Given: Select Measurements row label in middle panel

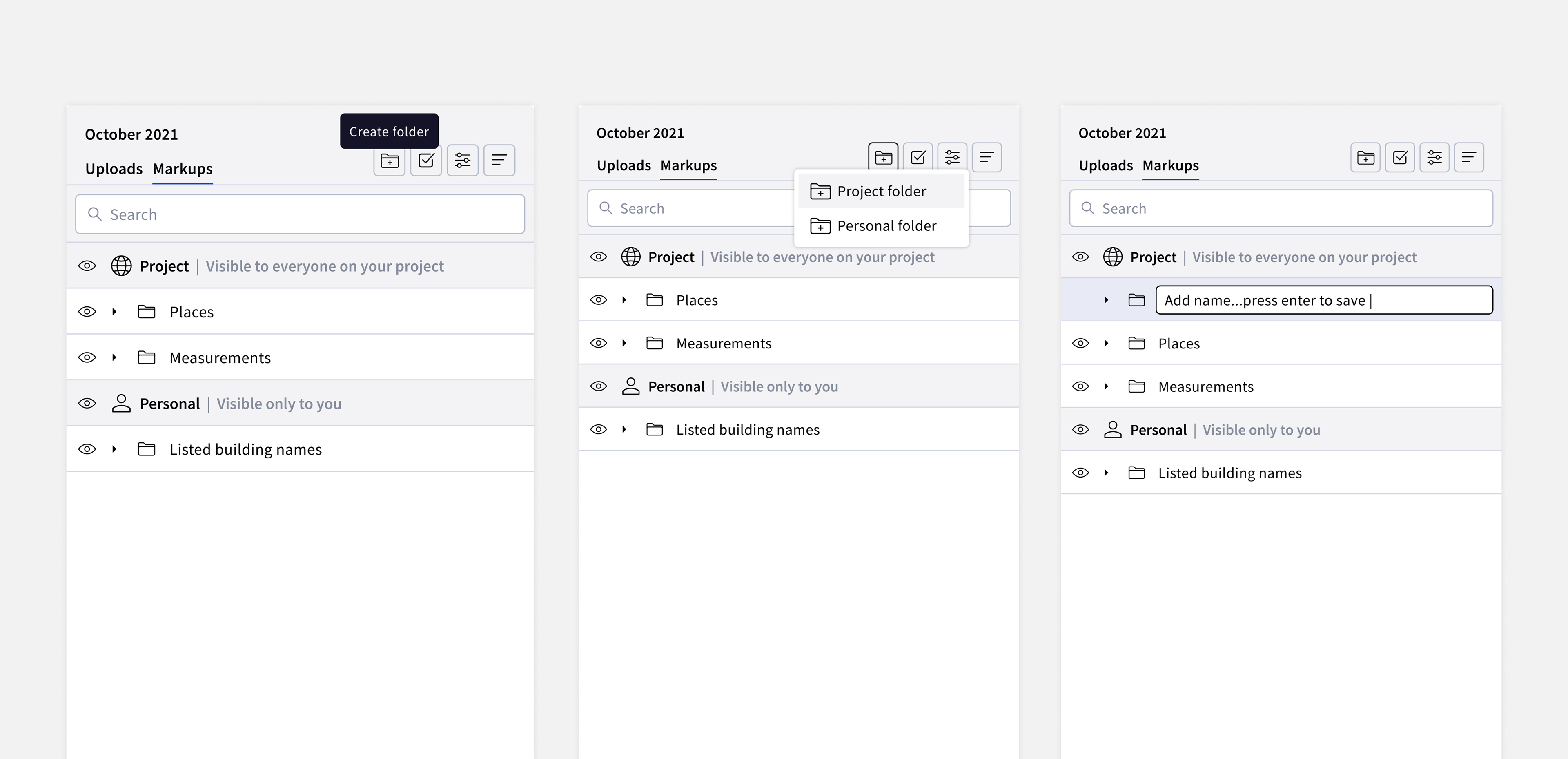Looking at the screenshot, I should [724, 344].
